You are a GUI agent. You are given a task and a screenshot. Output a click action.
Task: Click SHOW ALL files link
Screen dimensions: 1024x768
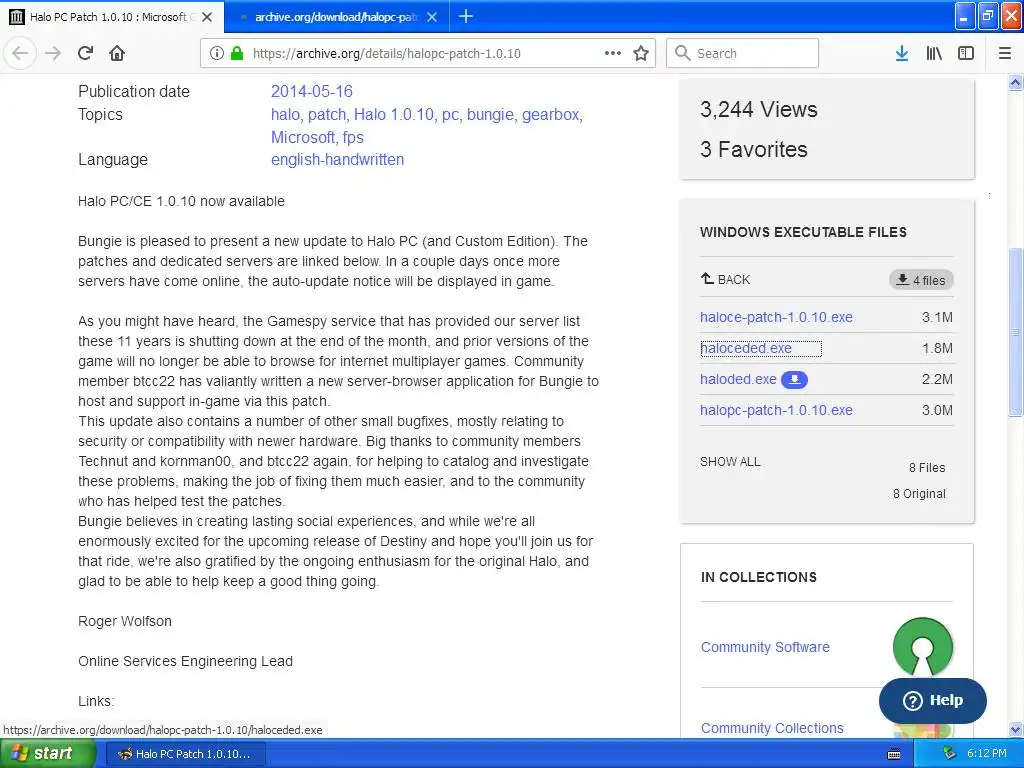[730, 462]
